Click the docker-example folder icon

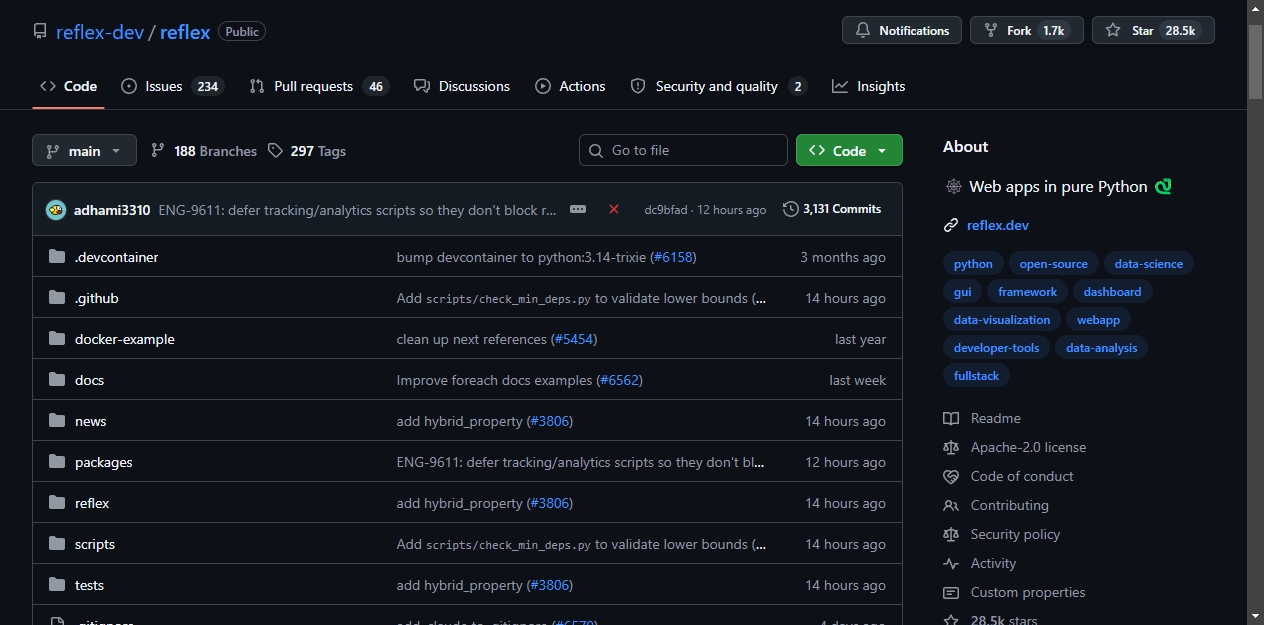[x=57, y=339]
